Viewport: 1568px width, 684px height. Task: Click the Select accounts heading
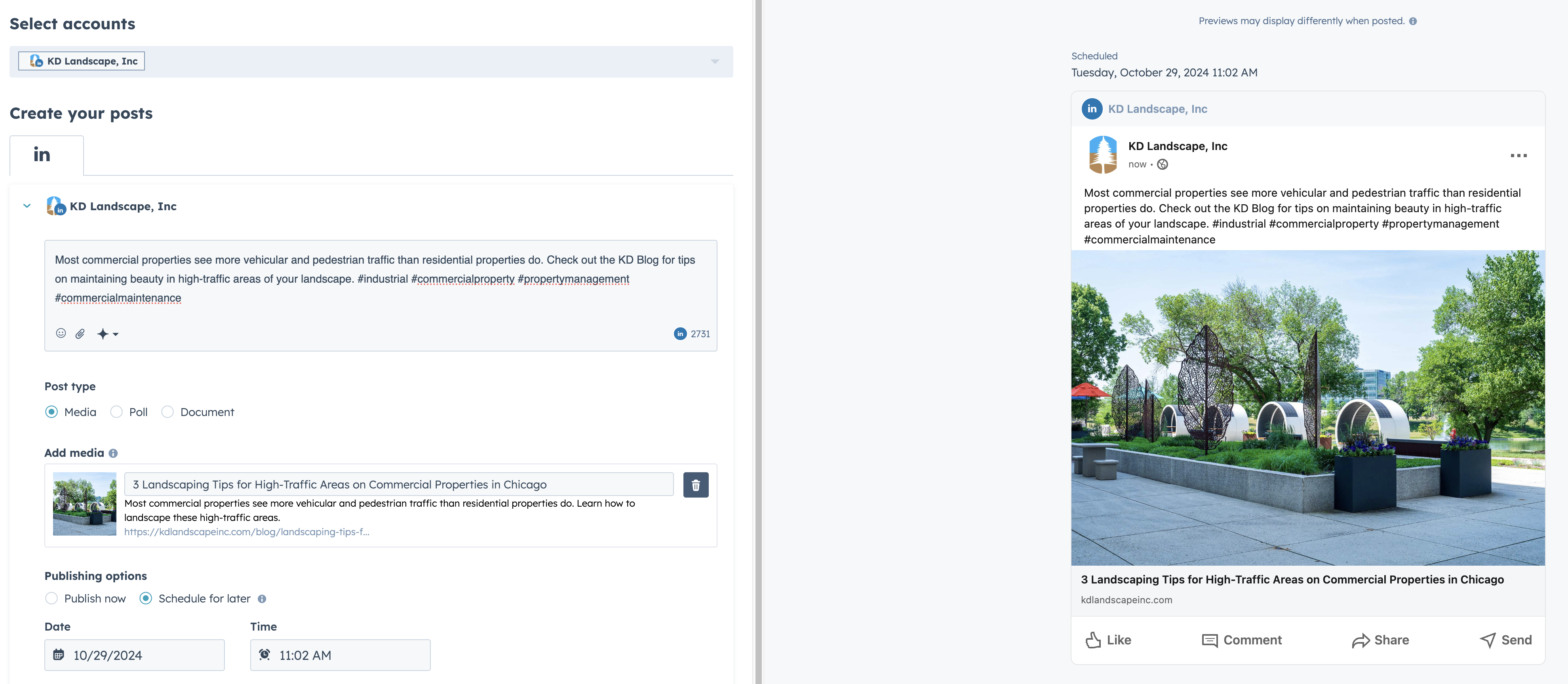click(x=72, y=24)
